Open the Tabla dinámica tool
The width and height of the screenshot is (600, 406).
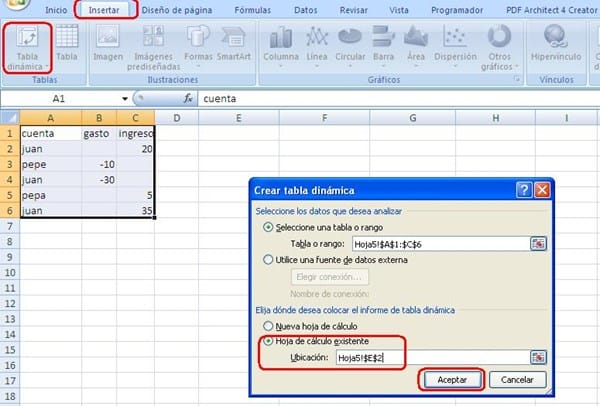[27, 48]
